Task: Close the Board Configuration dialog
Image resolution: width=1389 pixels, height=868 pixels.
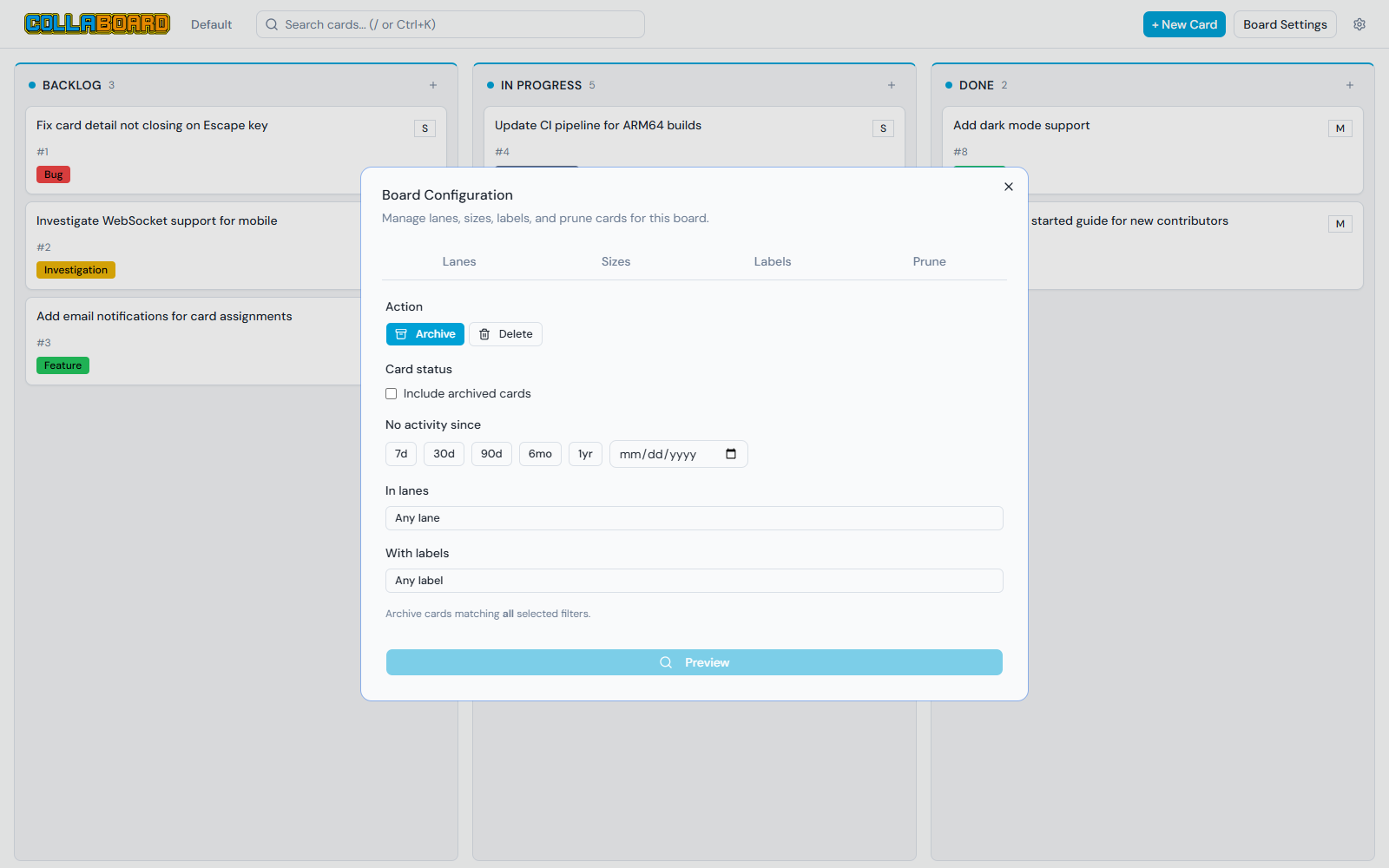Action: tap(1009, 187)
